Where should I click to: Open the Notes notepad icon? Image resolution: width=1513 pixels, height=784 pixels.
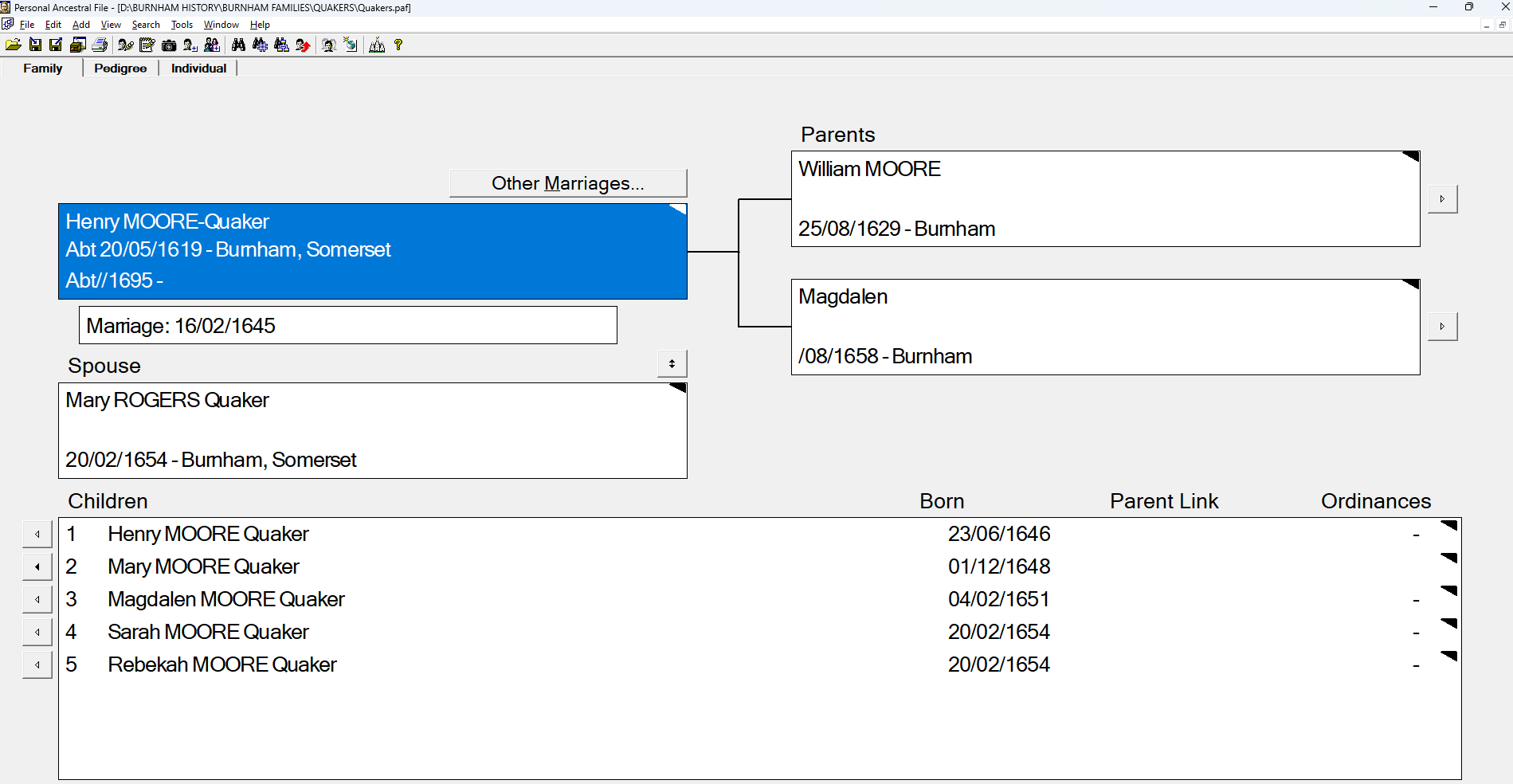click(147, 45)
